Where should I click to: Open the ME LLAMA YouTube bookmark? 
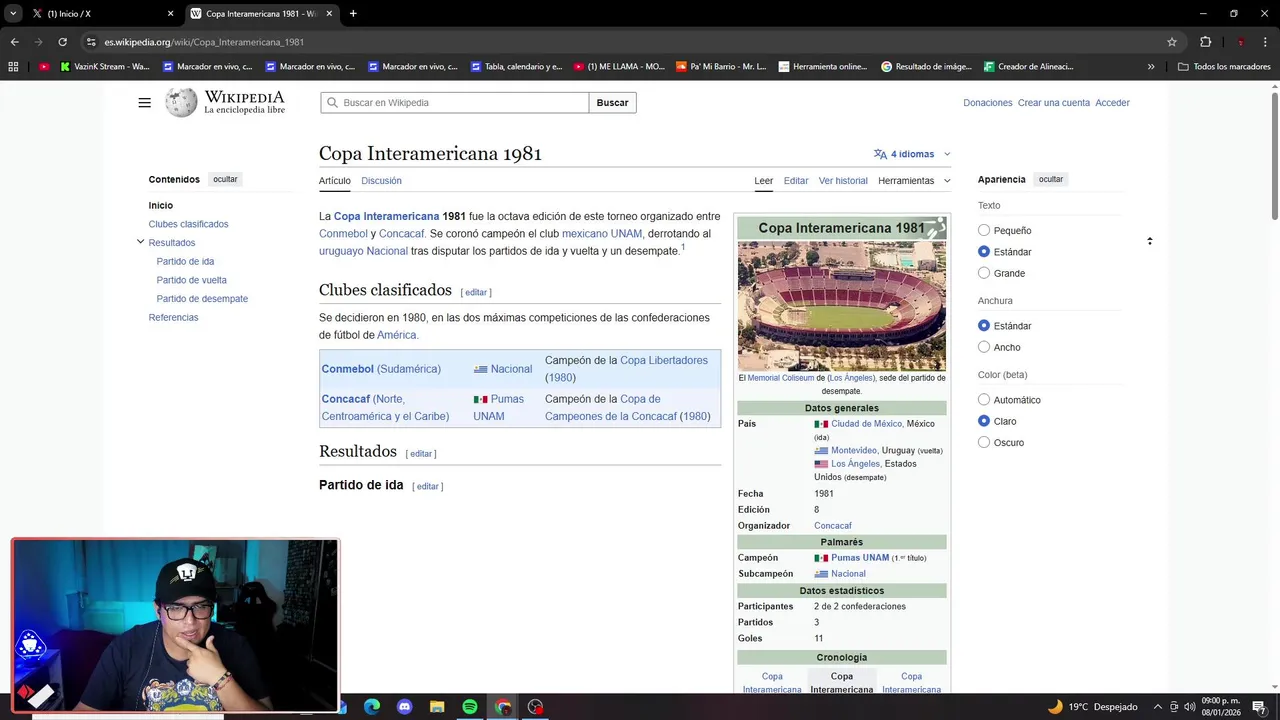619,67
